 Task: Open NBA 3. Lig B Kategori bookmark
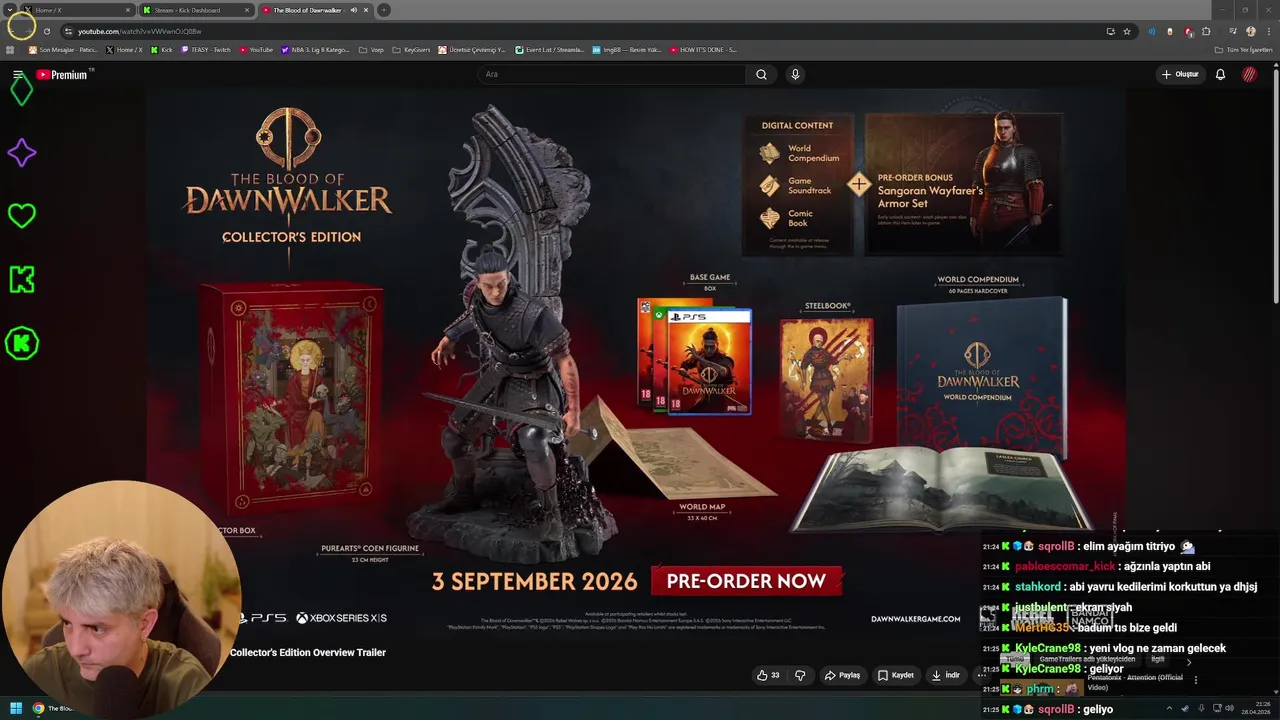(315, 49)
